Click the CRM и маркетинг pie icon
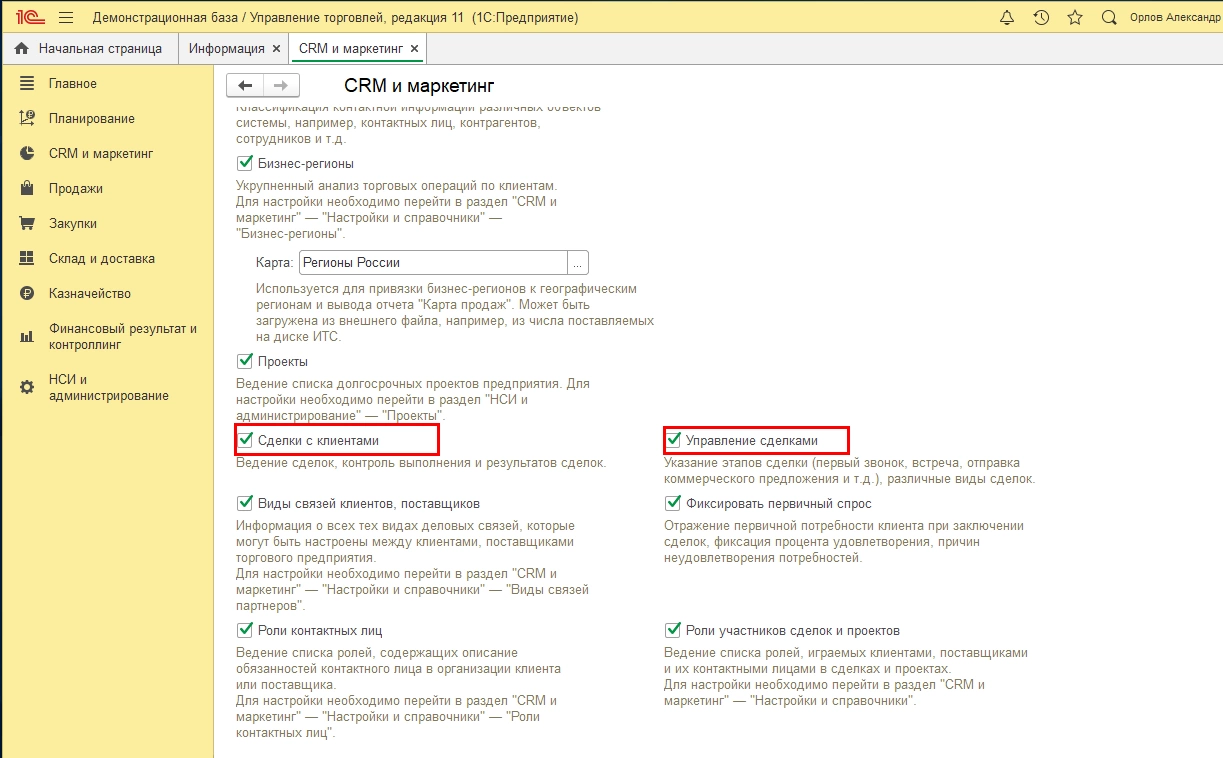 click(x=27, y=153)
